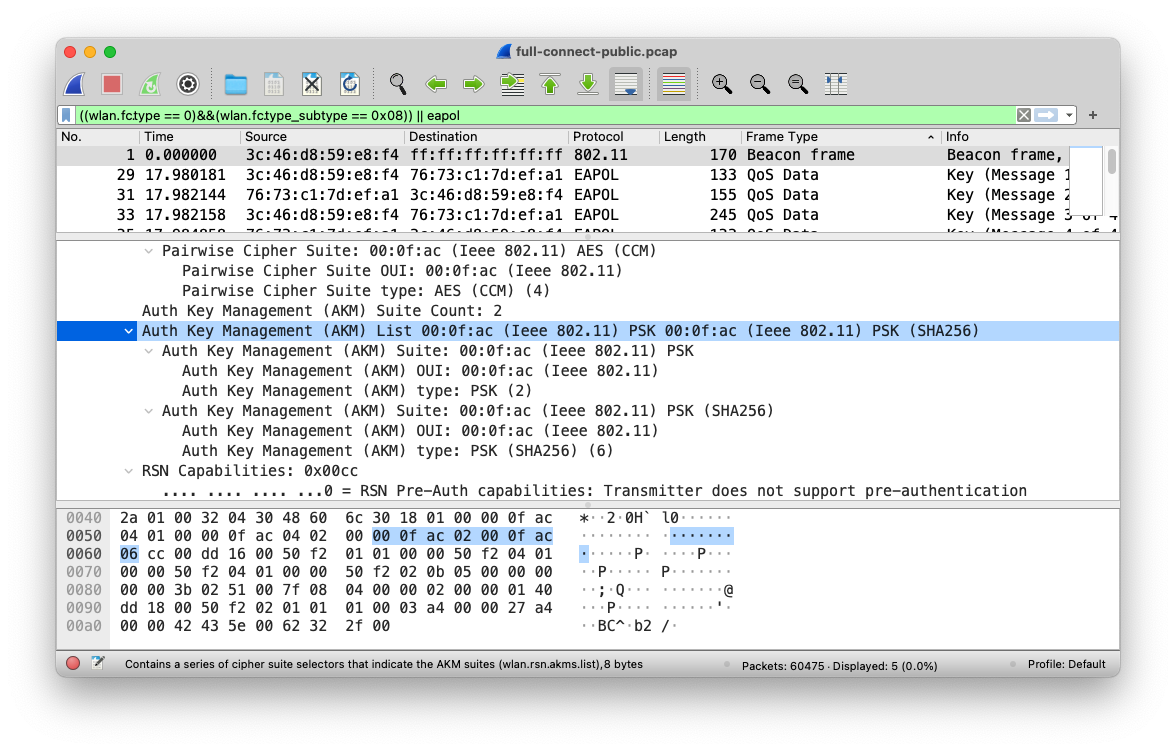Clear the display filter with the X button

tap(1023, 115)
